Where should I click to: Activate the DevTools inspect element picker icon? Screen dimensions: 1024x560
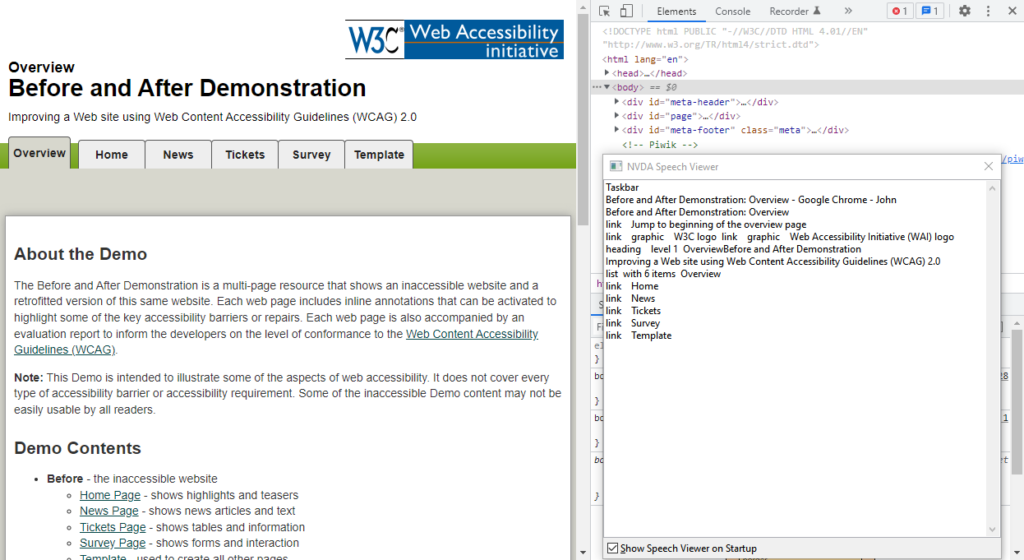point(605,11)
